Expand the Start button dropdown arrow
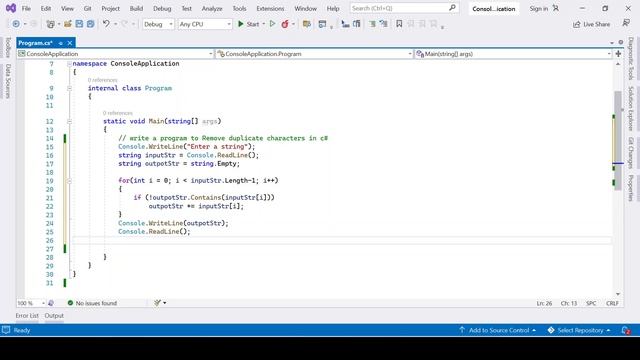Image resolution: width=640 pixels, height=360 pixels. (264, 24)
